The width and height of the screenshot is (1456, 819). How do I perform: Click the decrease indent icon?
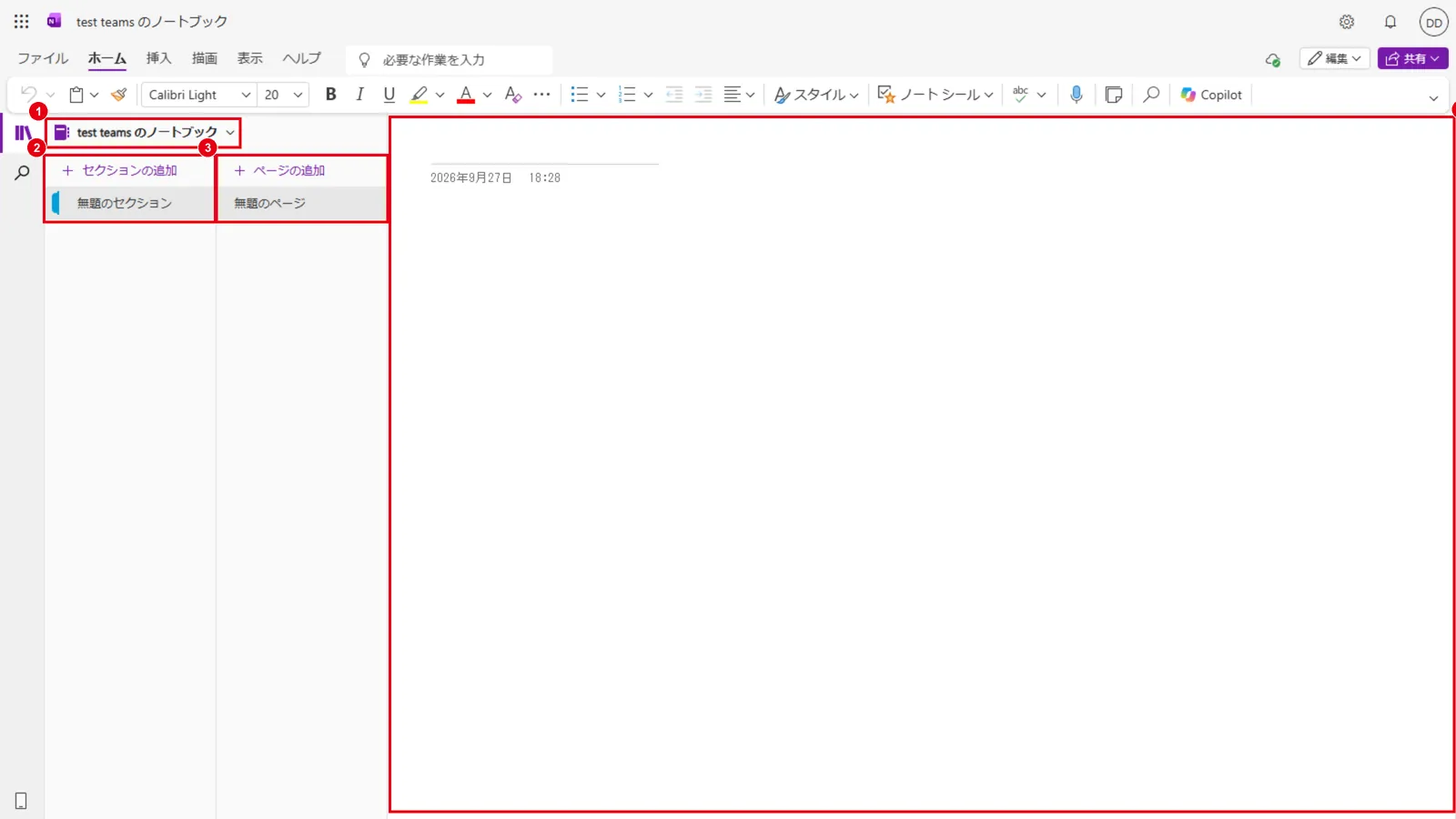[674, 94]
